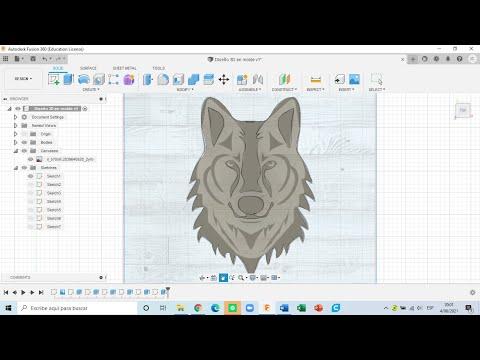The width and height of the screenshot is (480, 360).
Task: Select the Insert Derive tool
Action: (x=339, y=79)
